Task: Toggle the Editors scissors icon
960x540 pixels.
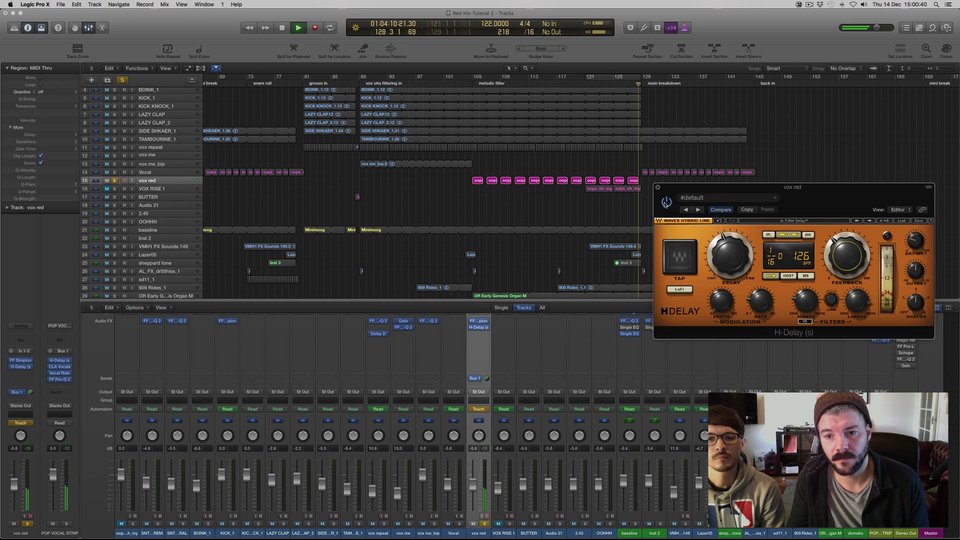Action: point(102,28)
